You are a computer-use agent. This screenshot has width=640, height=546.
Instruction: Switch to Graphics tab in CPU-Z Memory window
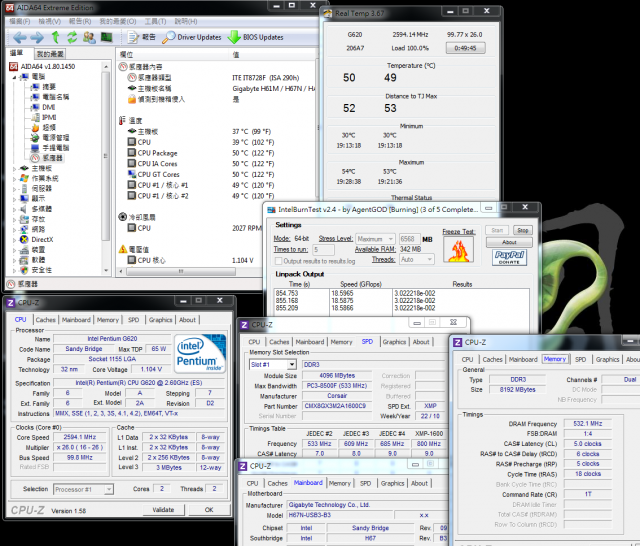coord(607,360)
